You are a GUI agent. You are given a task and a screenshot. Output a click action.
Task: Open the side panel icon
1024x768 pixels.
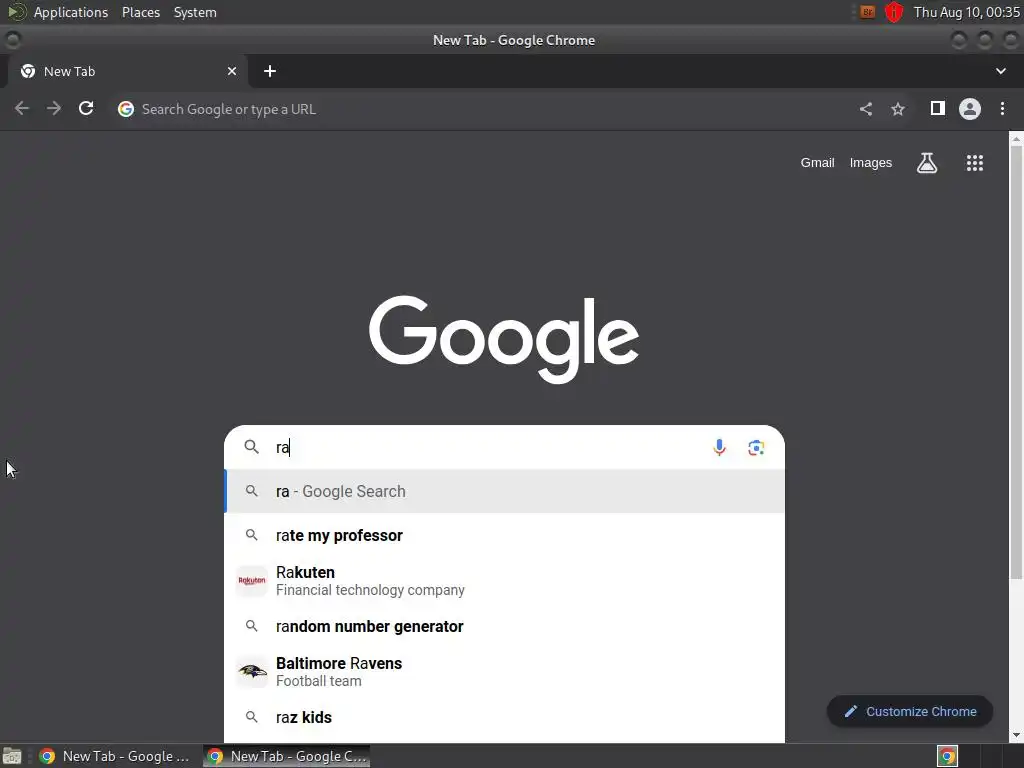pos(937,108)
